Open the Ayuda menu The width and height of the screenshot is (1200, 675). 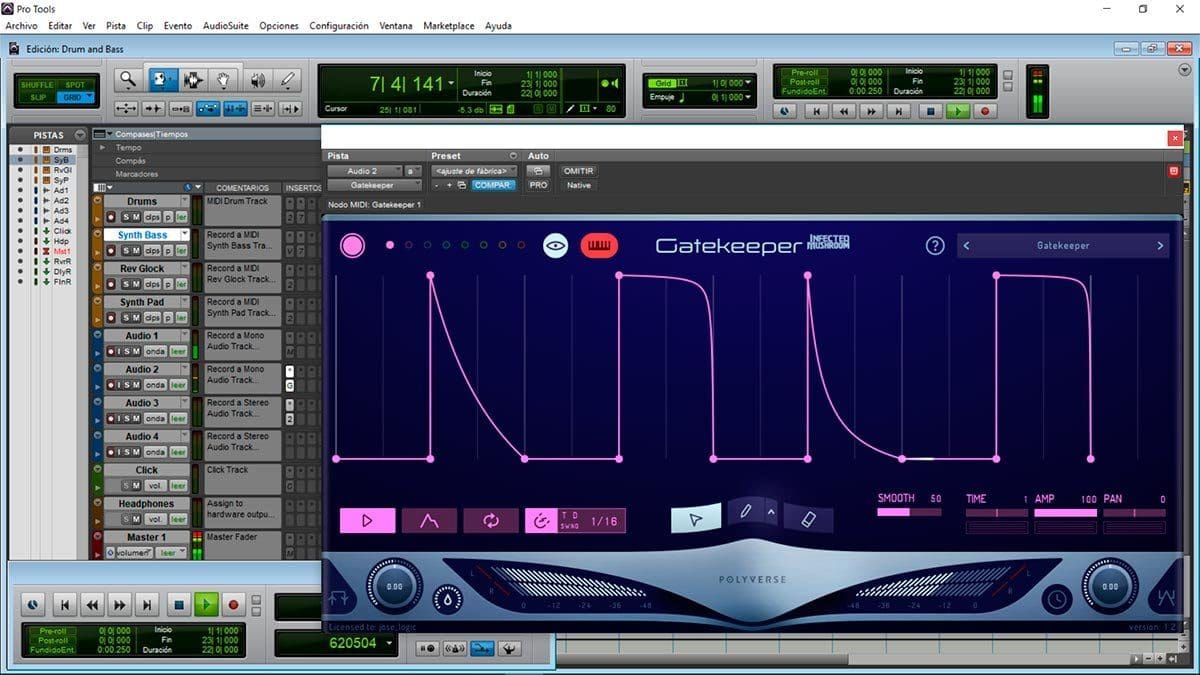(498, 26)
